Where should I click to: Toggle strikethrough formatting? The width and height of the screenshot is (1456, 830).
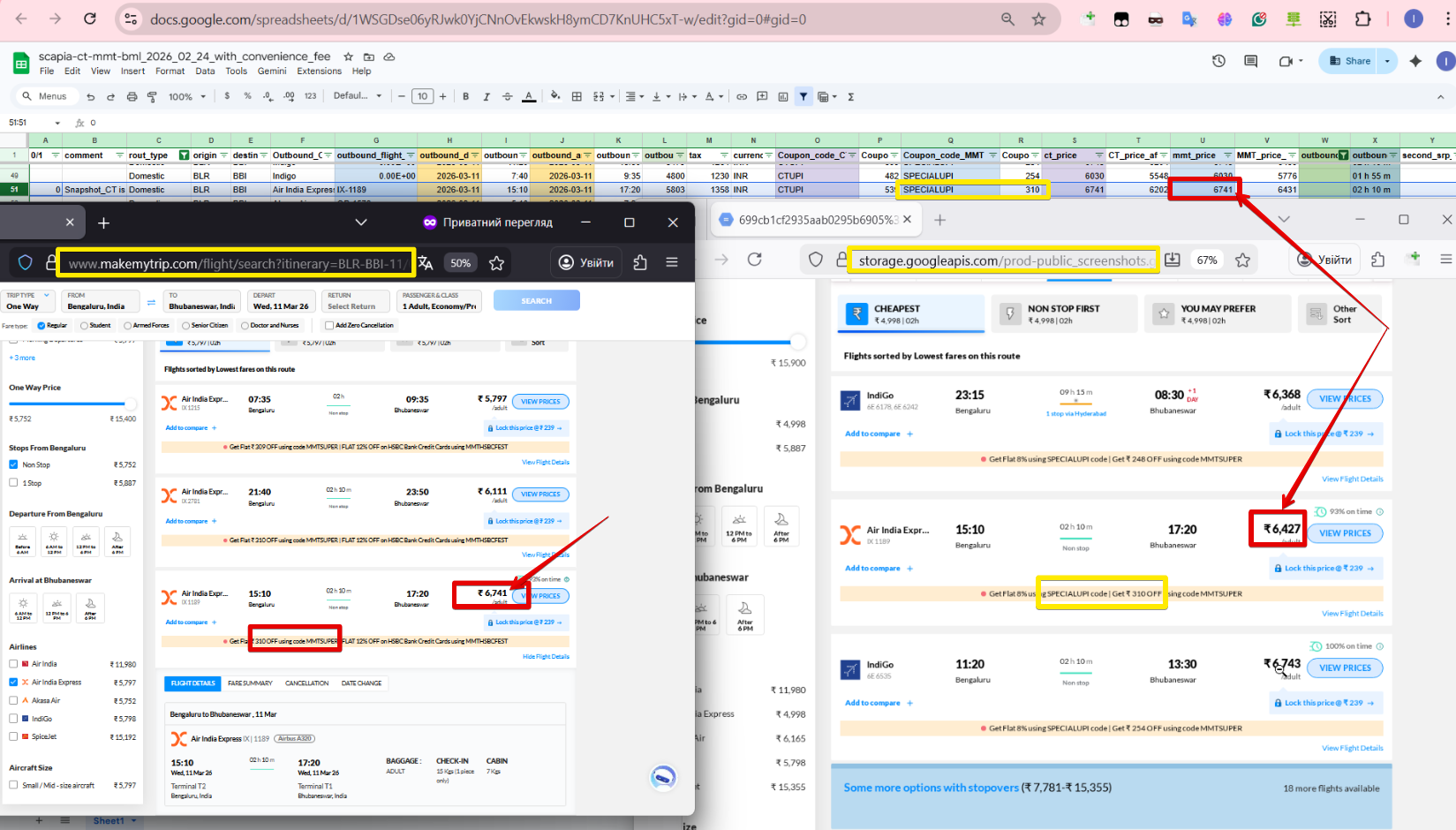(508, 97)
